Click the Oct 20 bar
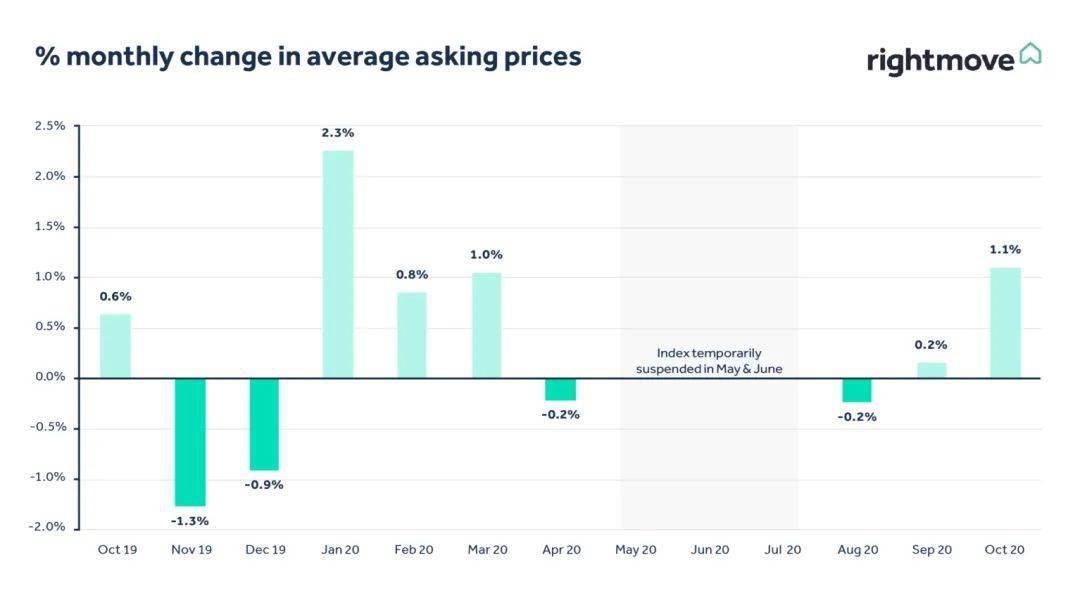Screen dimensions: 1080x605 tap(1005, 322)
